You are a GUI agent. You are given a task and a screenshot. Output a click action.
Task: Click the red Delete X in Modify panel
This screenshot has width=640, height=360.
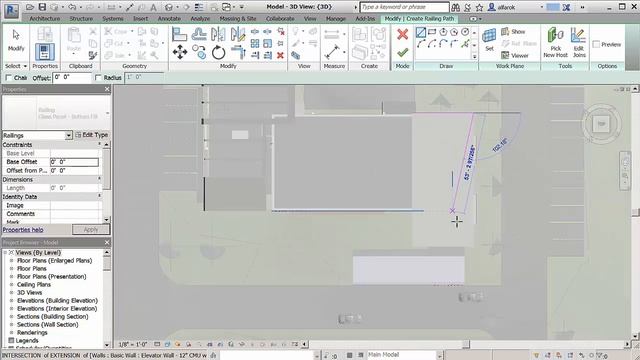[x=280, y=55]
